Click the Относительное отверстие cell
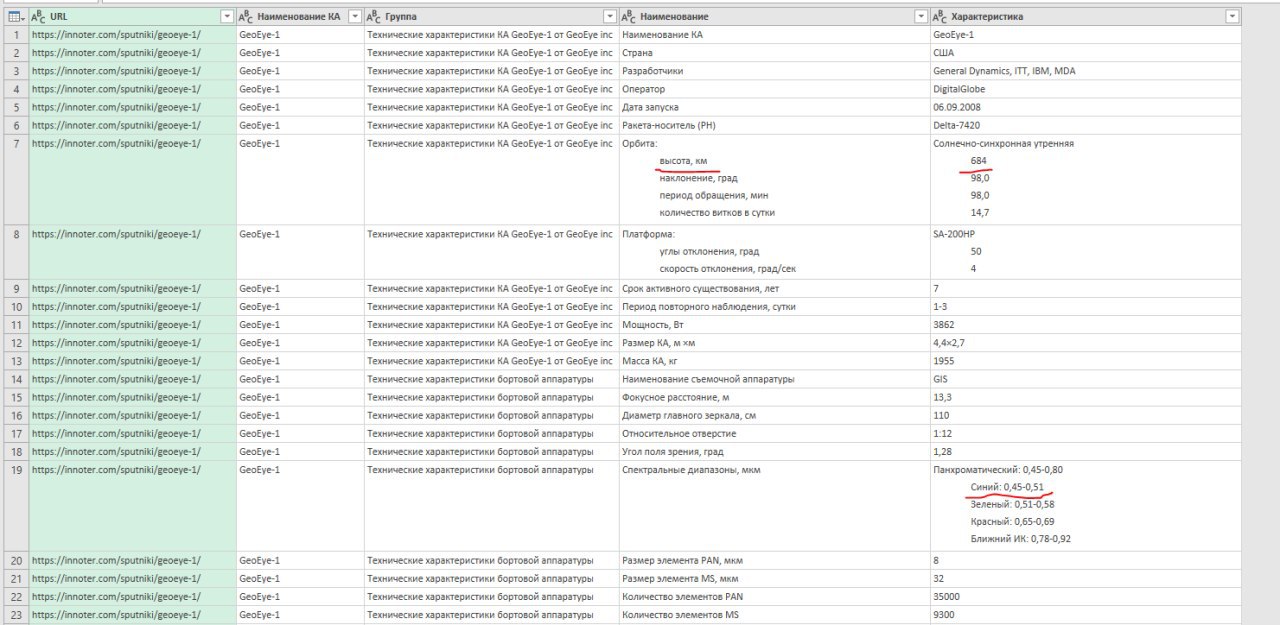This screenshot has width=1280, height=625. (773, 433)
